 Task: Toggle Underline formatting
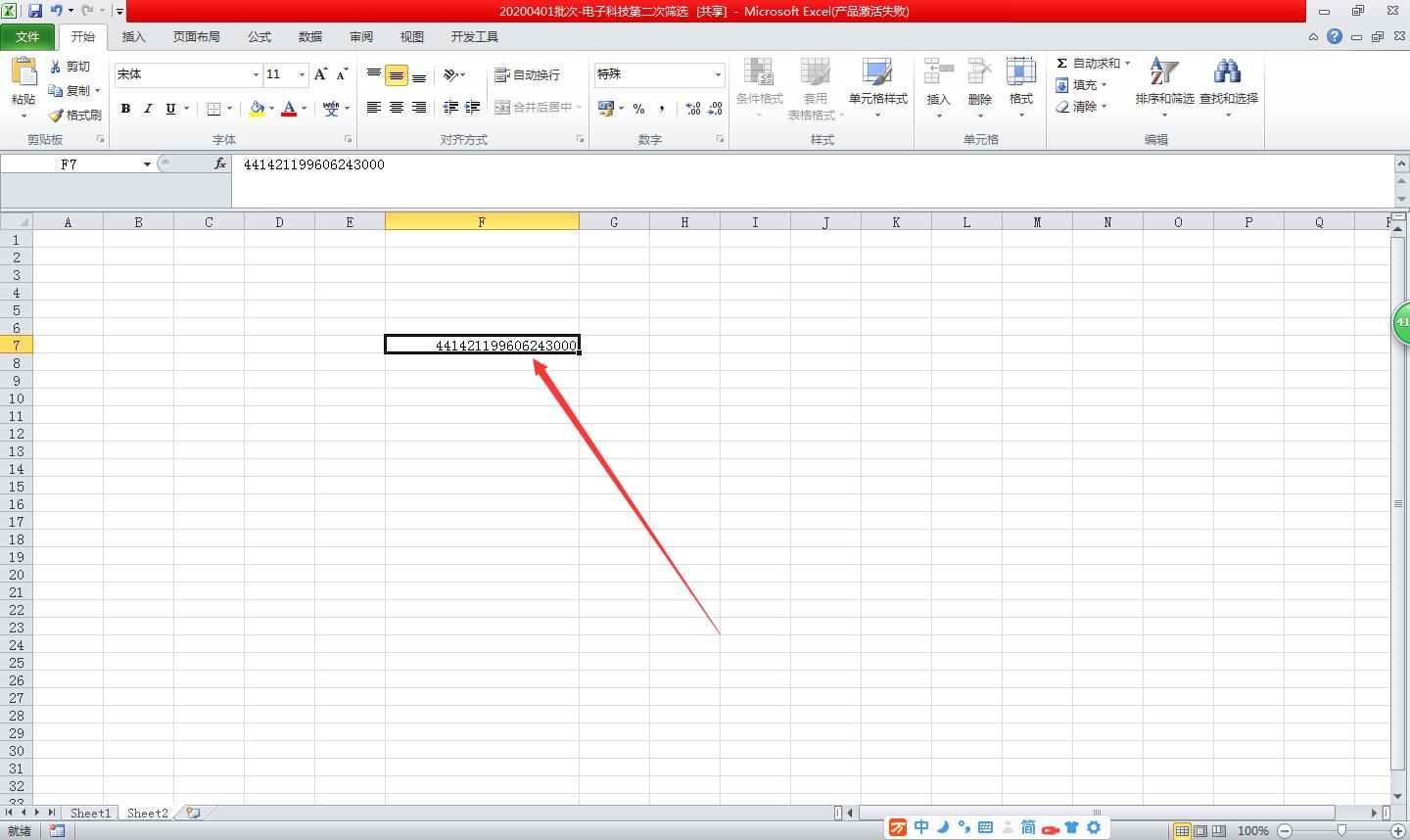tap(170, 109)
